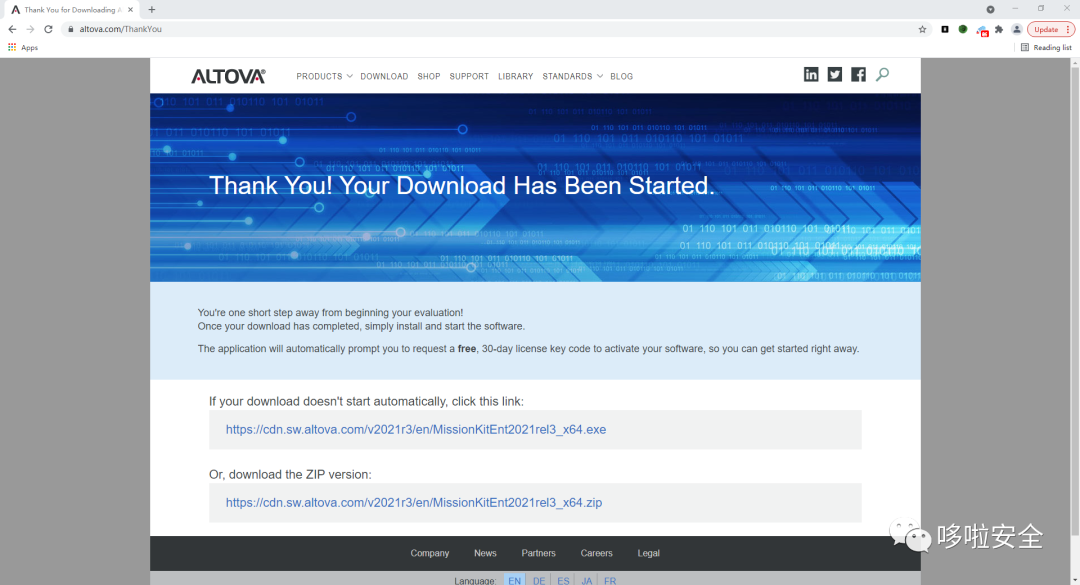Switch language to DE
The image size is (1080, 585).
[x=539, y=580]
